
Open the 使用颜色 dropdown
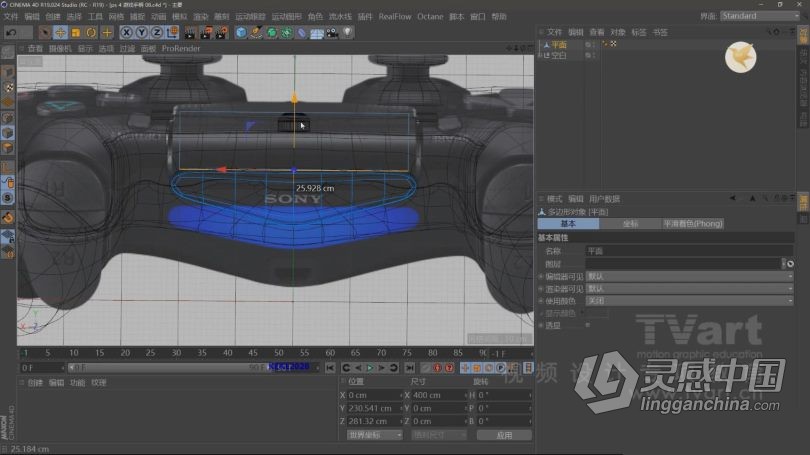tap(689, 301)
